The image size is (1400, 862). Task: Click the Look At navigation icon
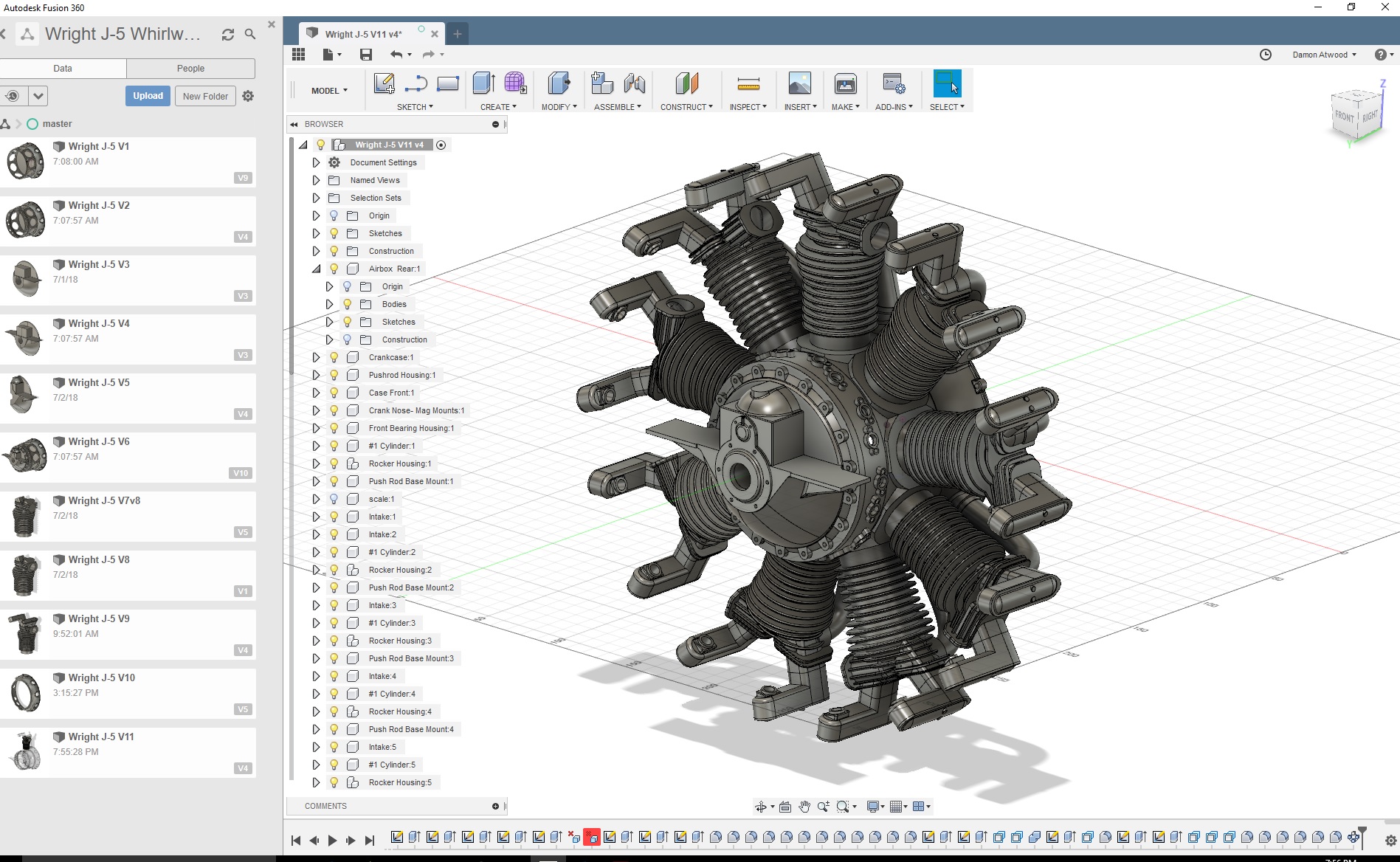(785, 807)
